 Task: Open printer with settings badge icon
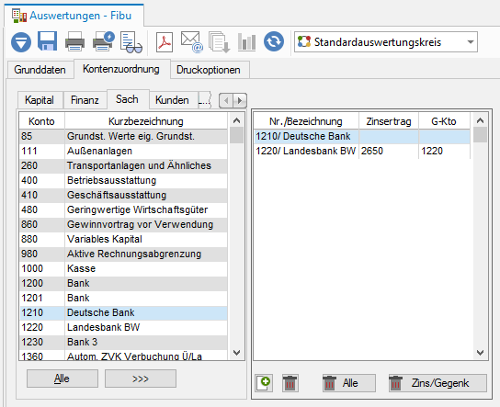[x=103, y=42]
